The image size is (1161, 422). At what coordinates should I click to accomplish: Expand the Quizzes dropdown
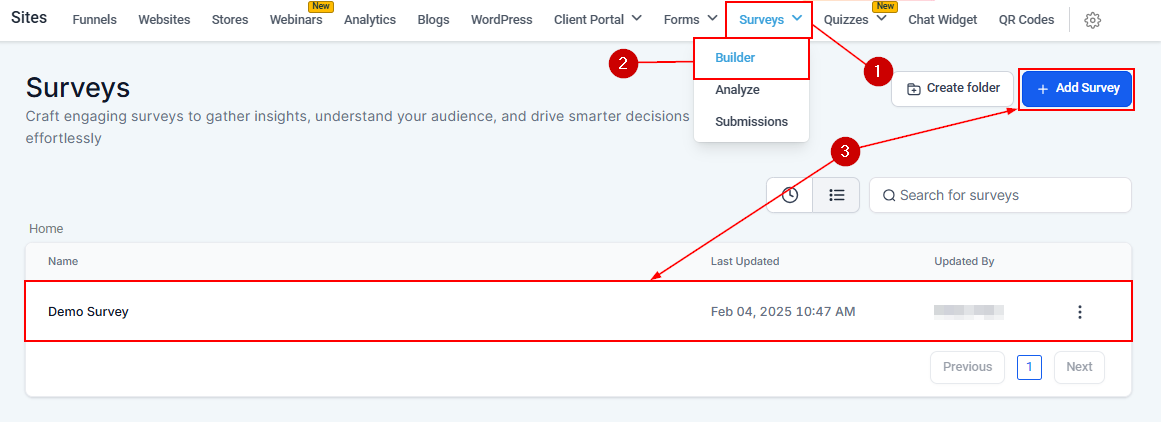[x=855, y=19]
